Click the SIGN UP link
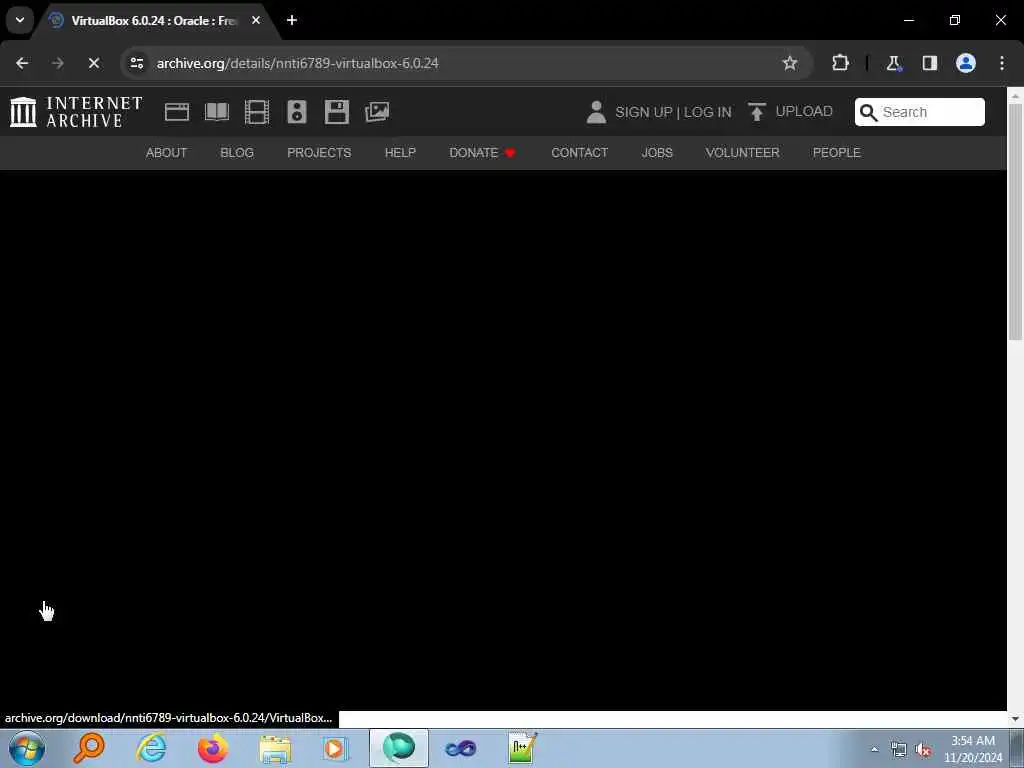This screenshot has height=768, width=1024. (x=643, y=112)
